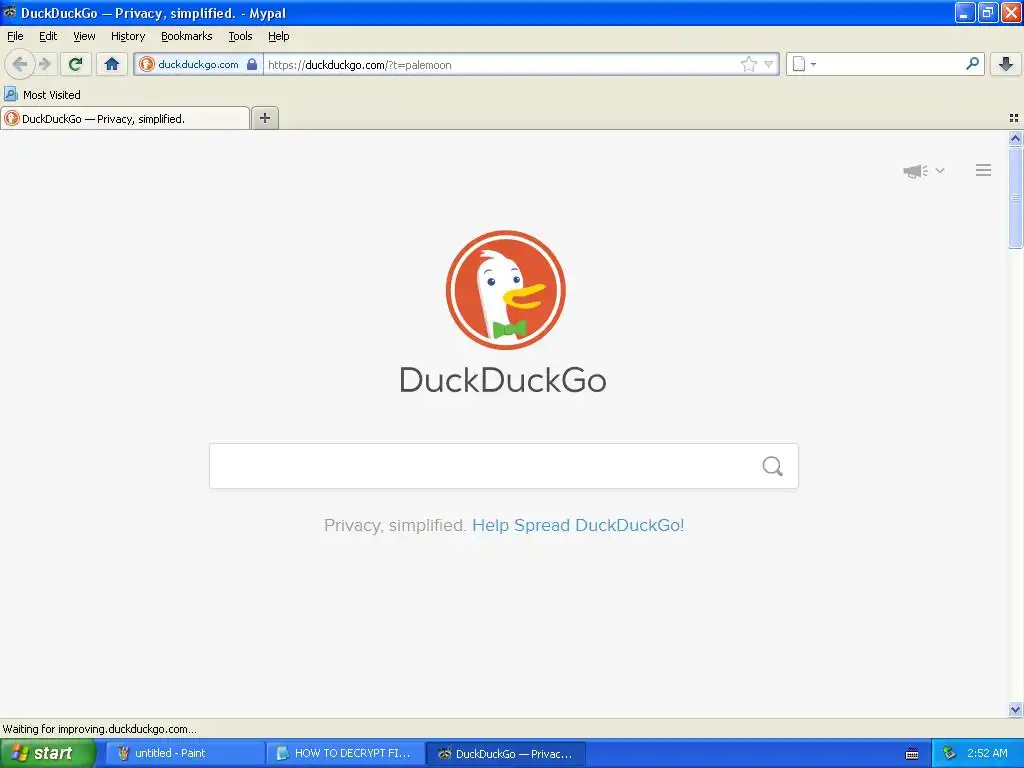Click the padlock security icon in address bar
The width and height of the screenshot is (1024, 768).
coord(252,64)
